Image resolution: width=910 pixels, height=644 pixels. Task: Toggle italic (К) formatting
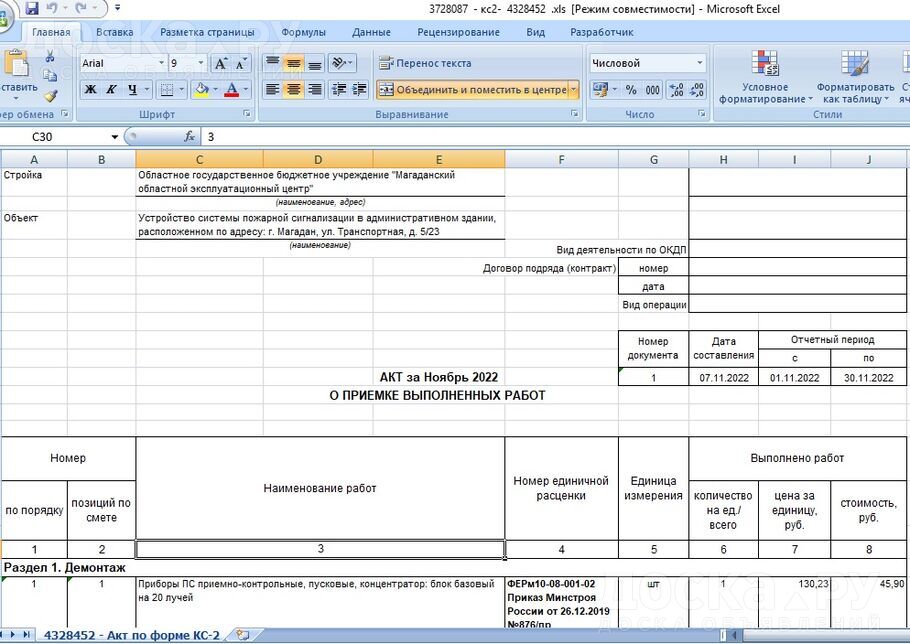[112, 90]
